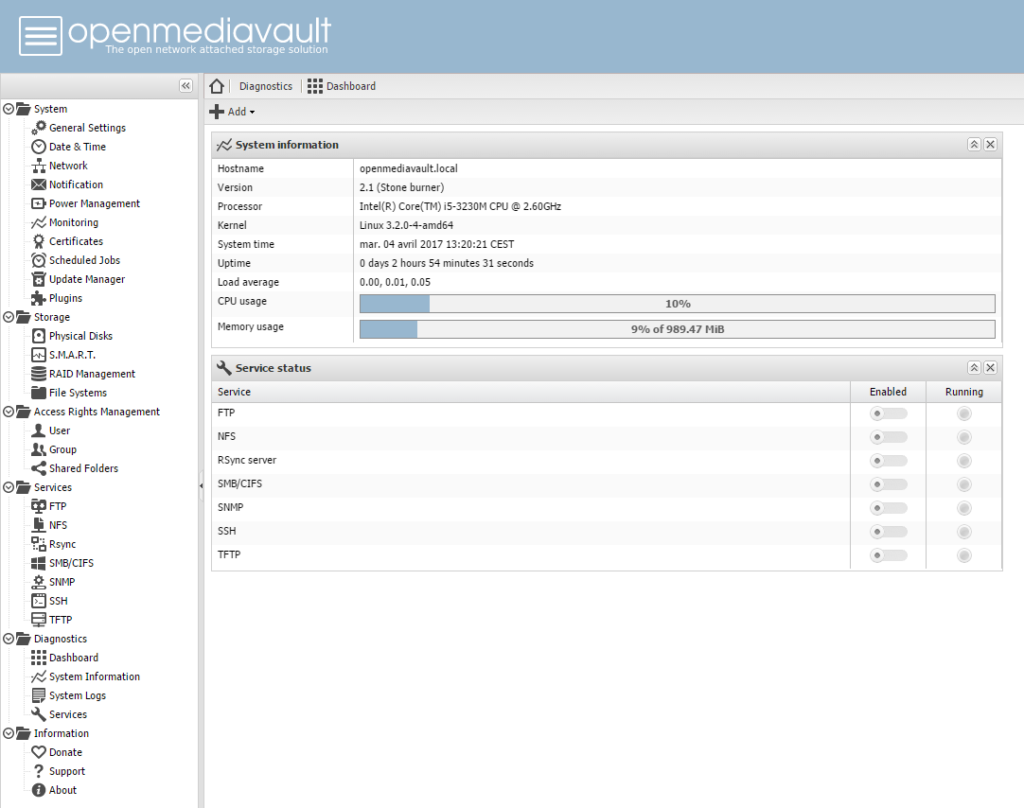The image size is (1024, 808).
Task: Enable the NFS service switch
Action: point(887,437)
